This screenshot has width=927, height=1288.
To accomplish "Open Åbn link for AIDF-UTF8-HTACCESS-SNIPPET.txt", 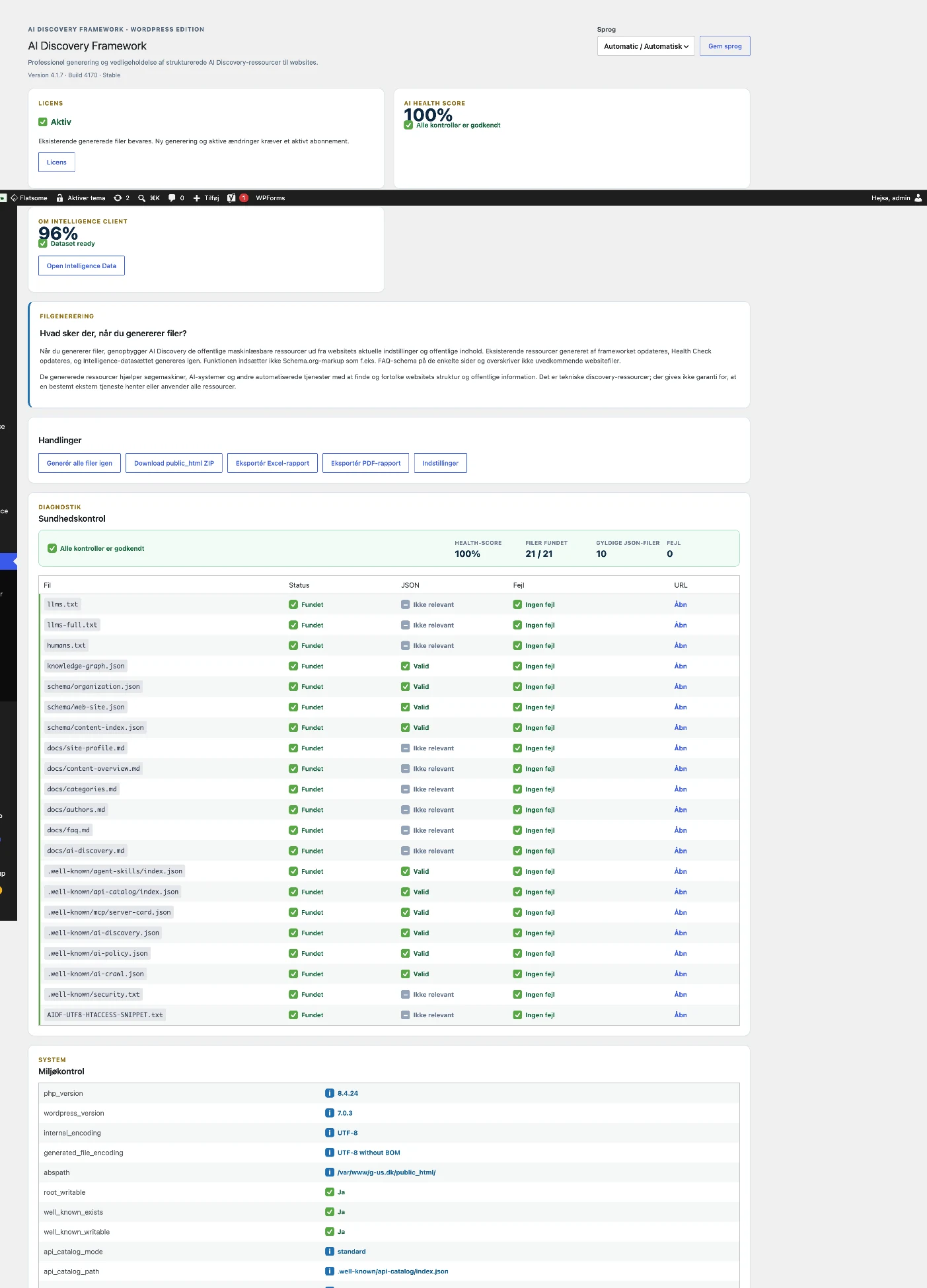I will click(681, 1015).
